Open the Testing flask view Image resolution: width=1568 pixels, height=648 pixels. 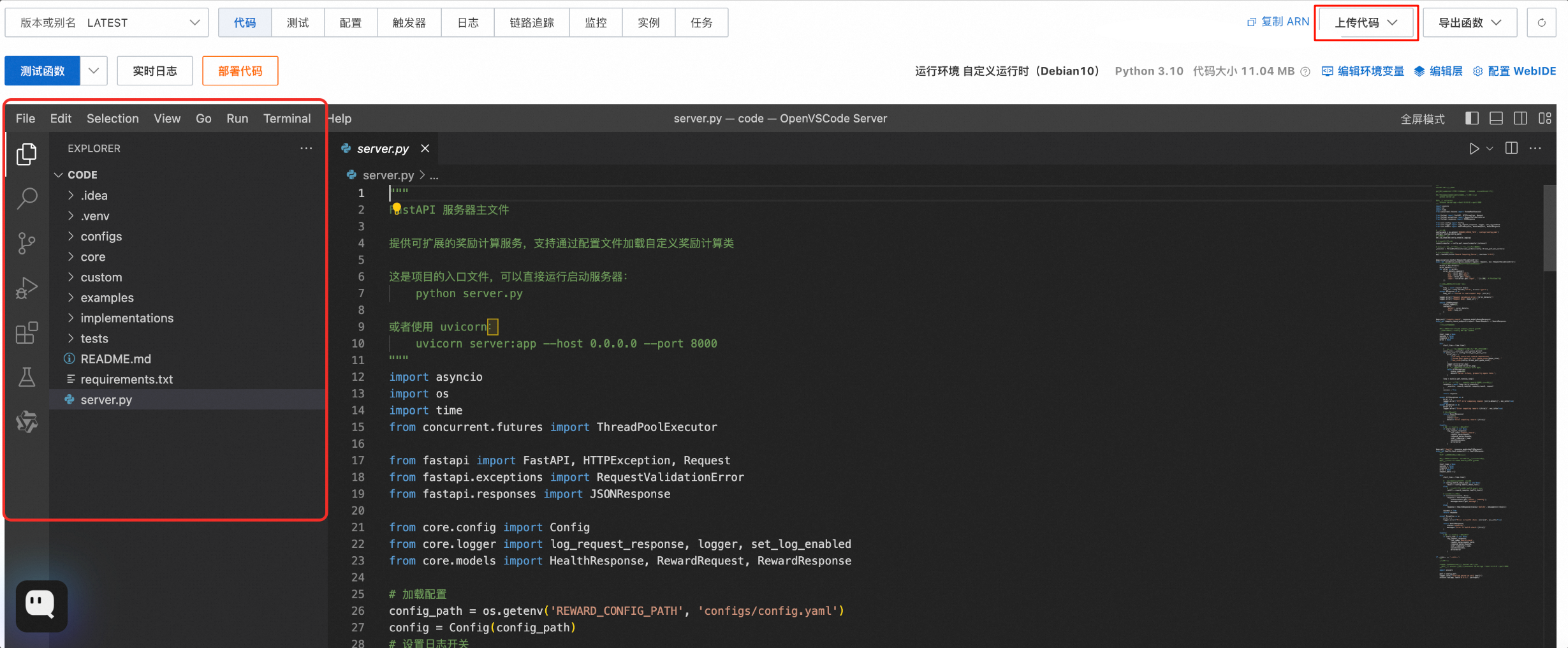(x=27, y=377)
